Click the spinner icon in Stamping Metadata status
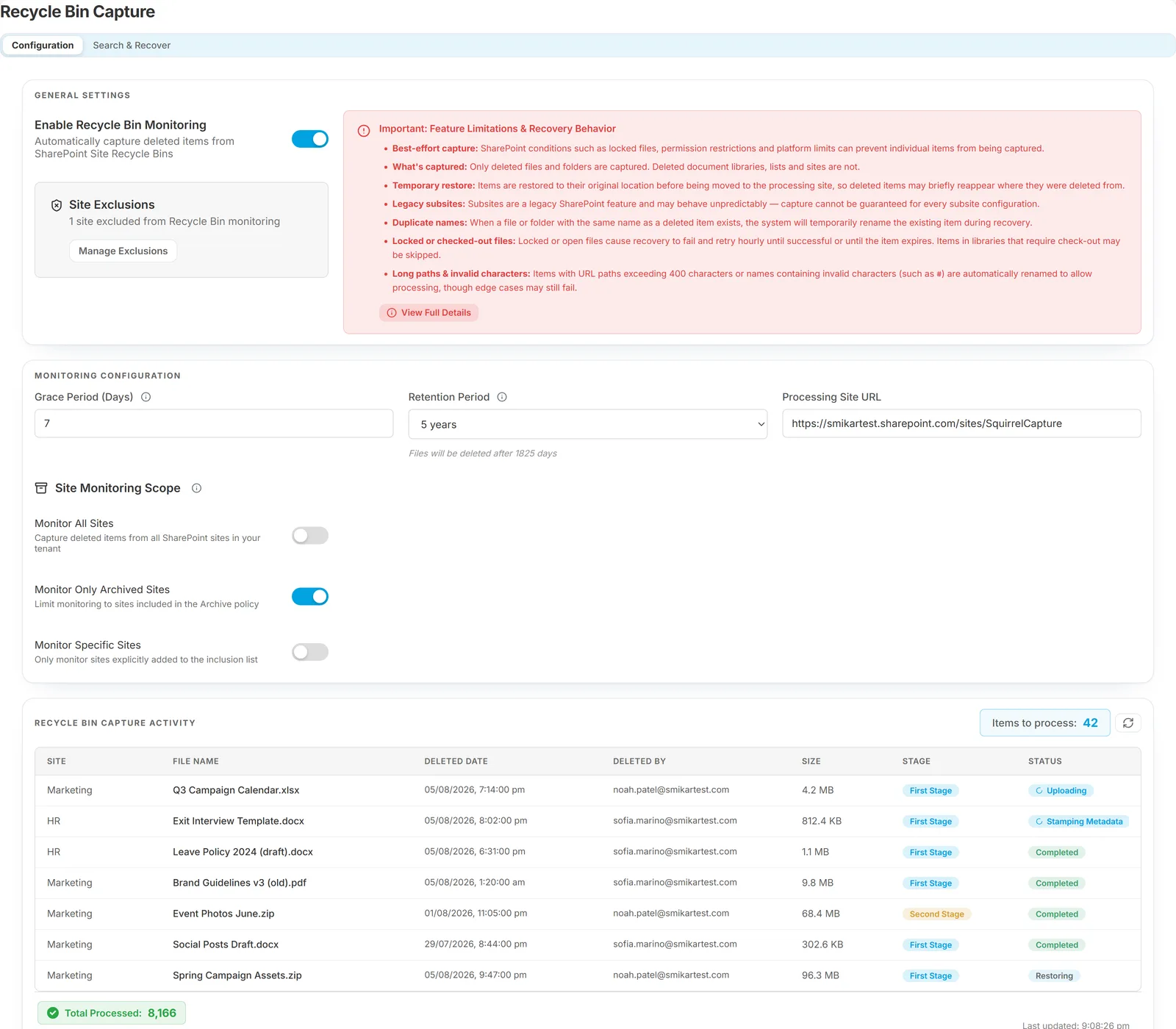 1039,822
